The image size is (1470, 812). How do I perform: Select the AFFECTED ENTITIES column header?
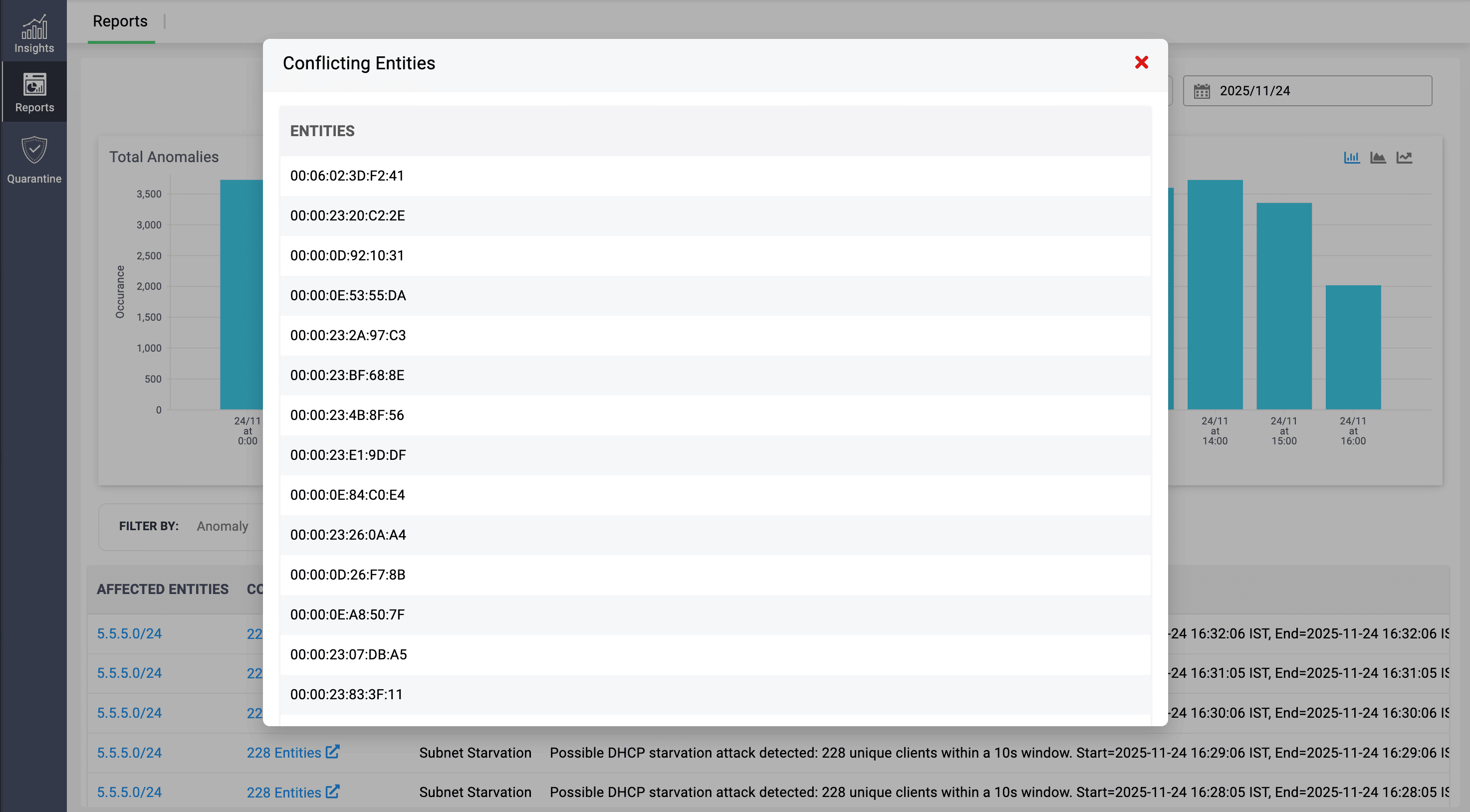(x=162, y=589)
